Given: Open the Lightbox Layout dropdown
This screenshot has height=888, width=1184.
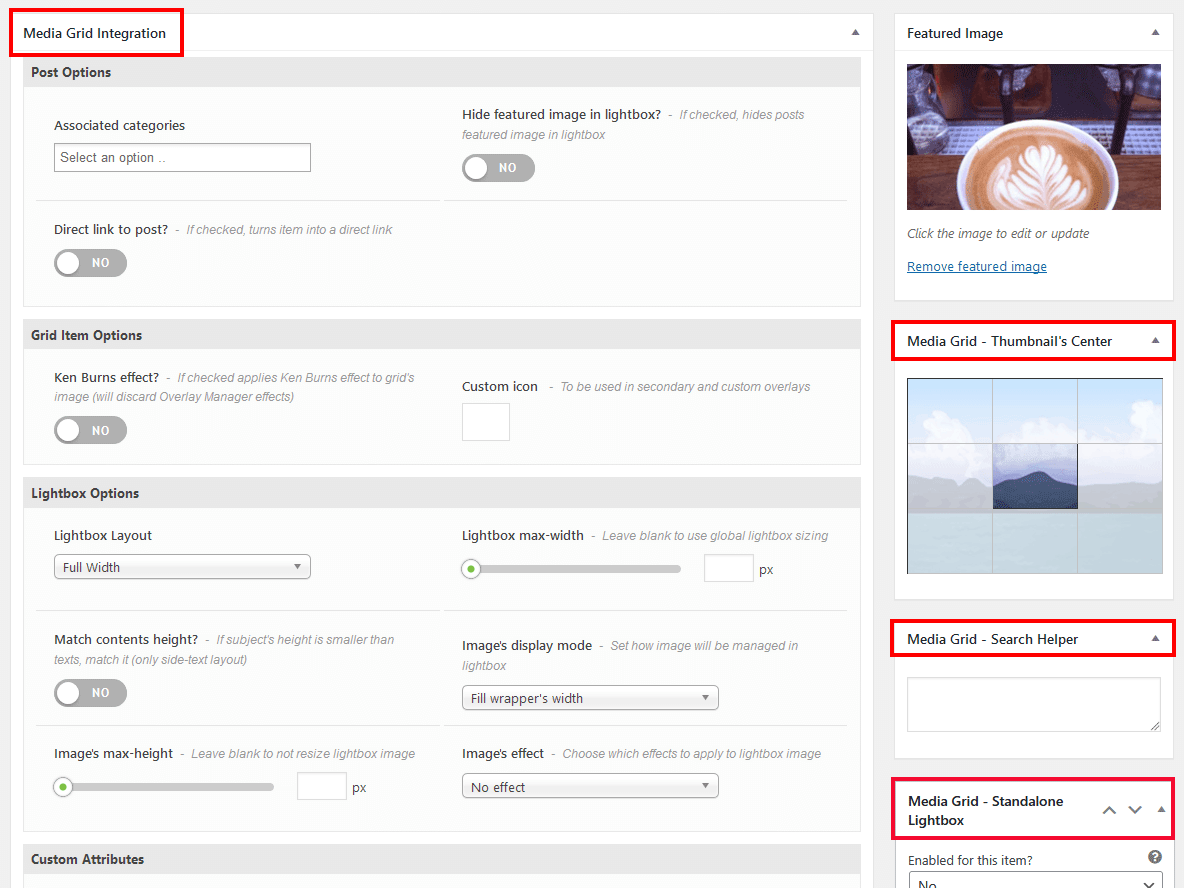Looking at the screenshot, I should 182,567.
